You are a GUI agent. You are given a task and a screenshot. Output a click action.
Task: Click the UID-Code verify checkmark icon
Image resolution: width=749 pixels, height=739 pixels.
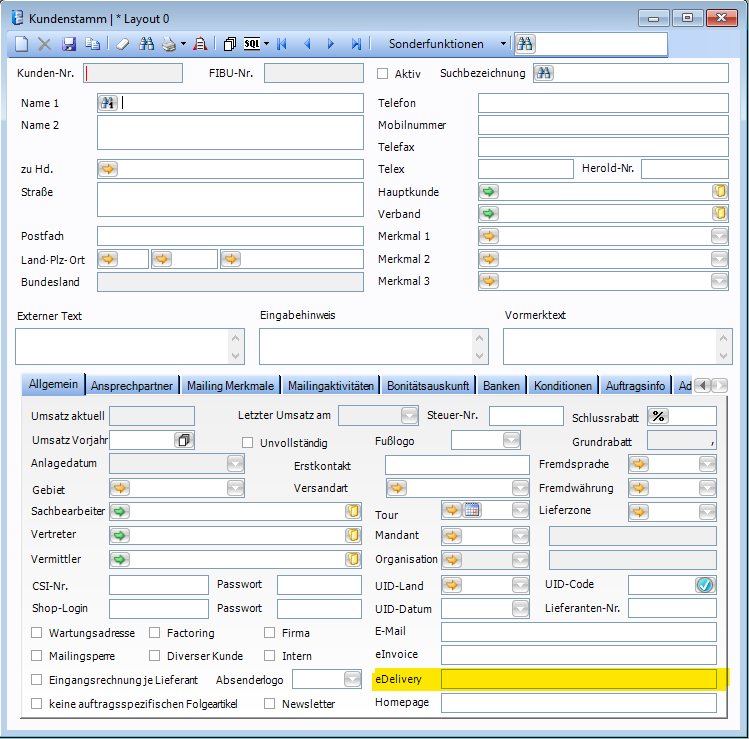[x=706, y=585]
